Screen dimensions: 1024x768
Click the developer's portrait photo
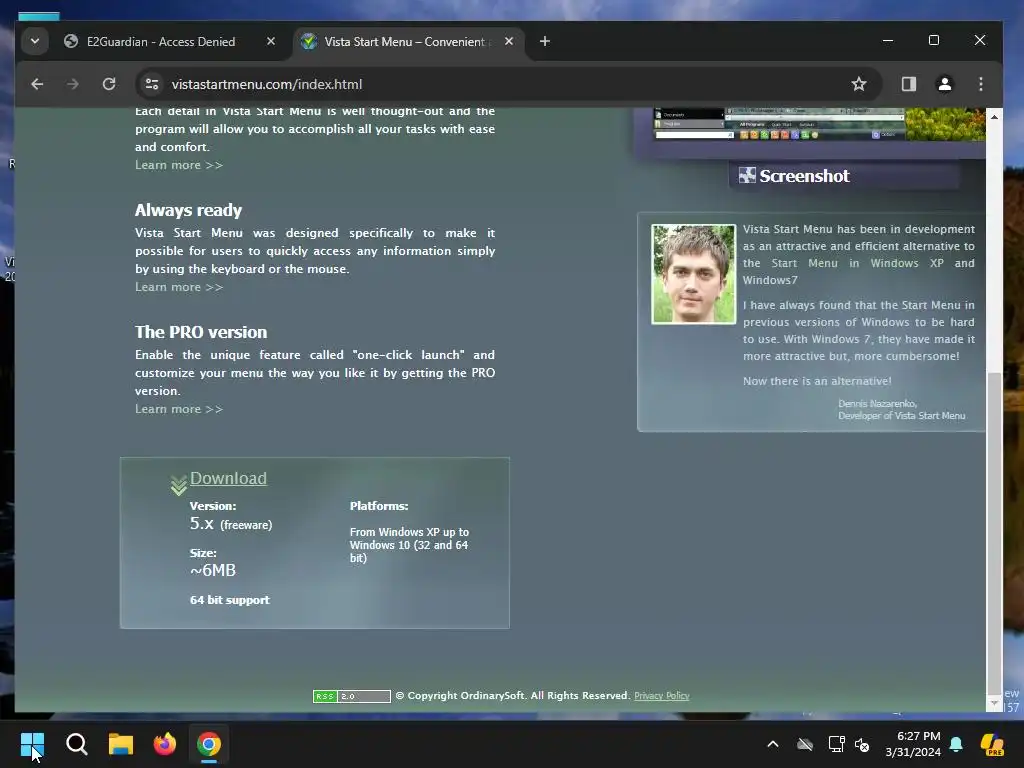pos(694,274)
